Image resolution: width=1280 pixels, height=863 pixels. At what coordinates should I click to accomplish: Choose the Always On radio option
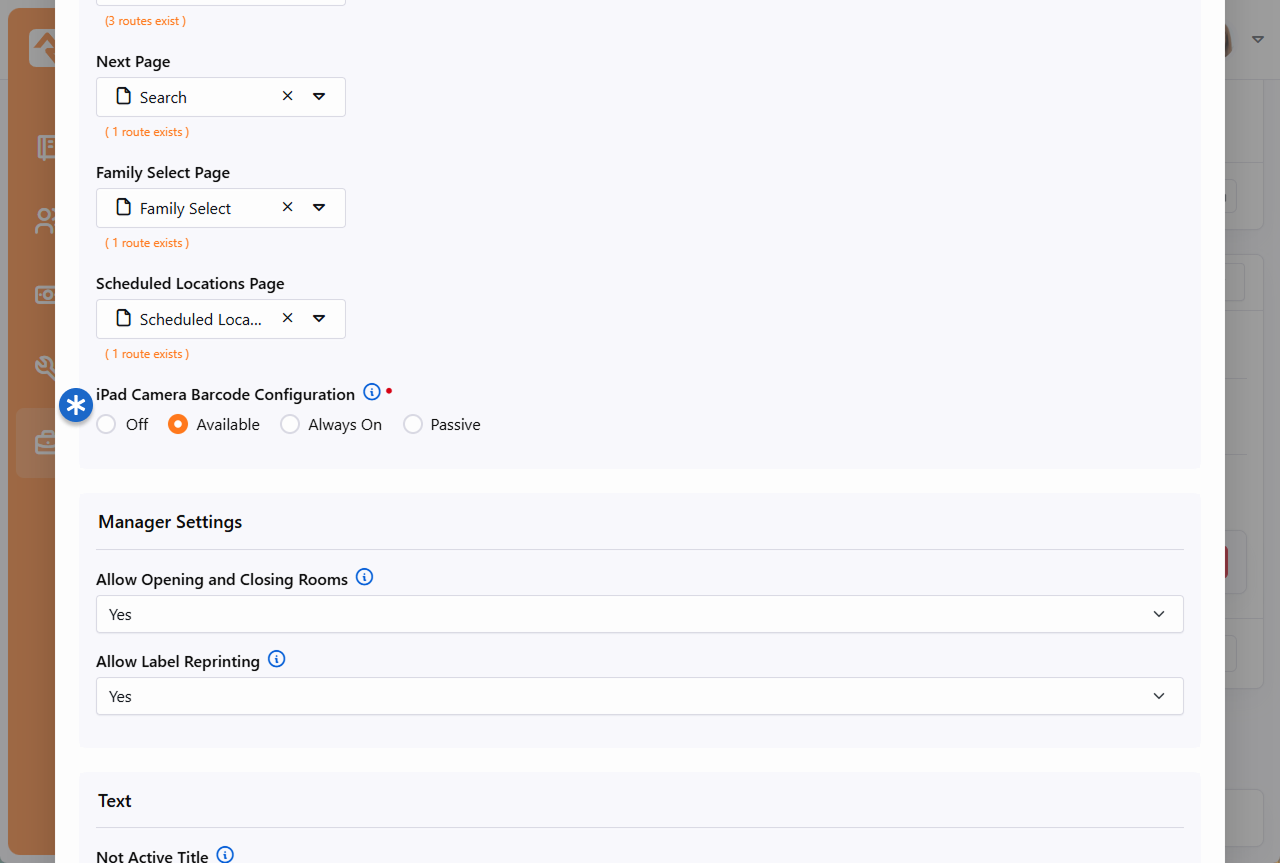coord(290,425)
